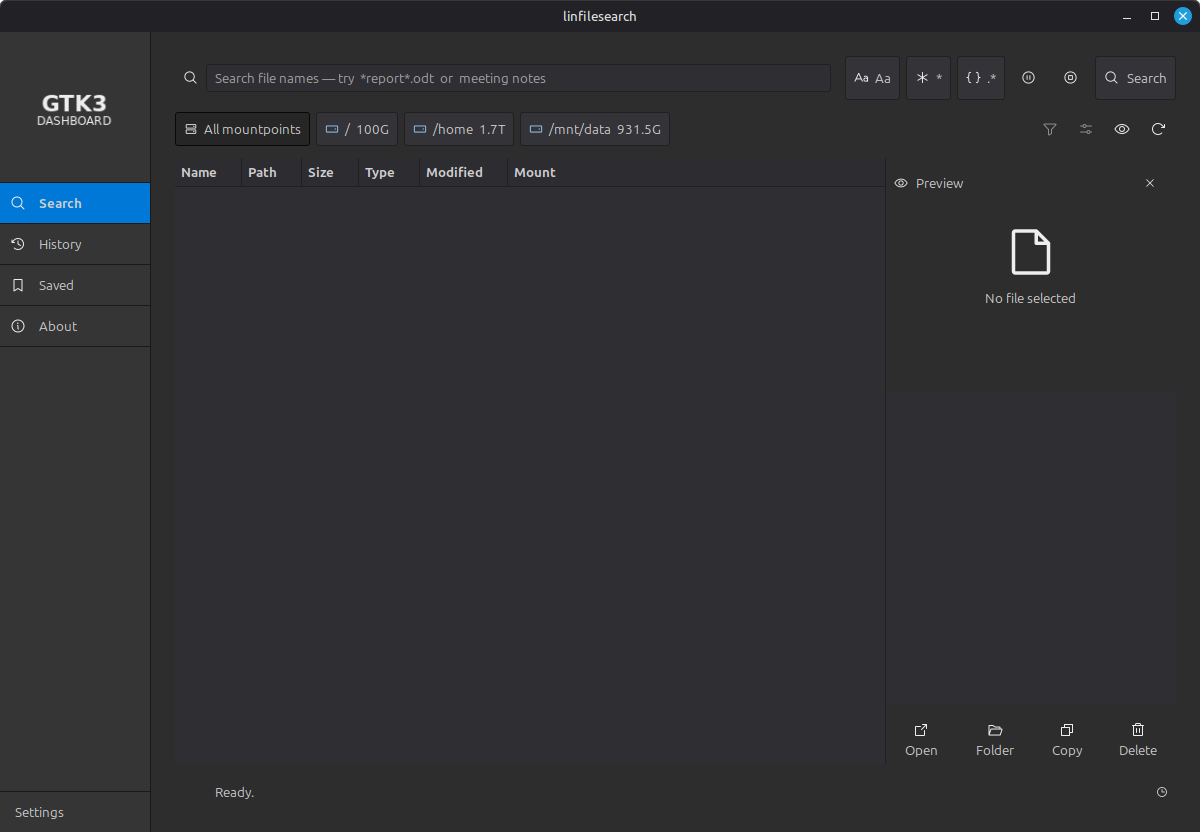Image resolution: width=1200 pixels, height=832 pixels.
Task: Refresh the results with reload icon
Action: pyautogui.click(x=1158, y=129)
